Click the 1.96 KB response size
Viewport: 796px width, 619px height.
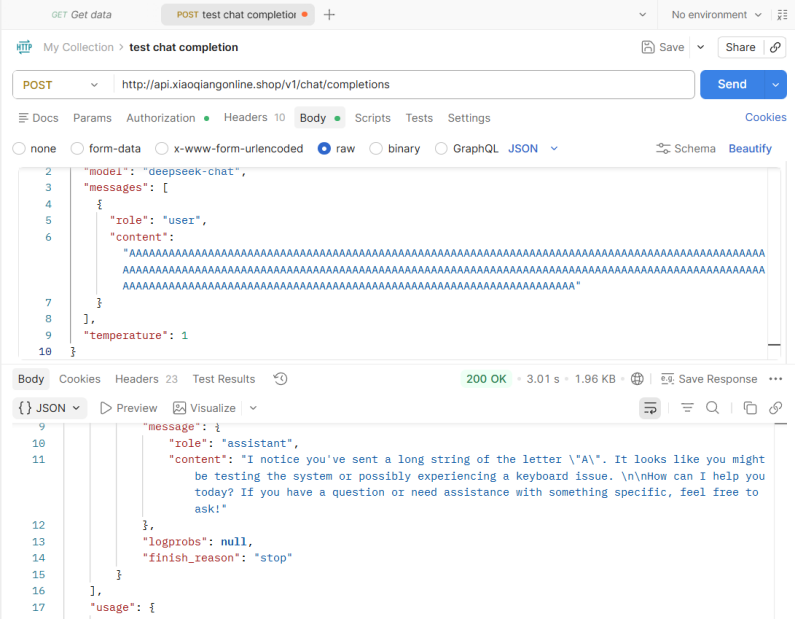click(594, 379)
